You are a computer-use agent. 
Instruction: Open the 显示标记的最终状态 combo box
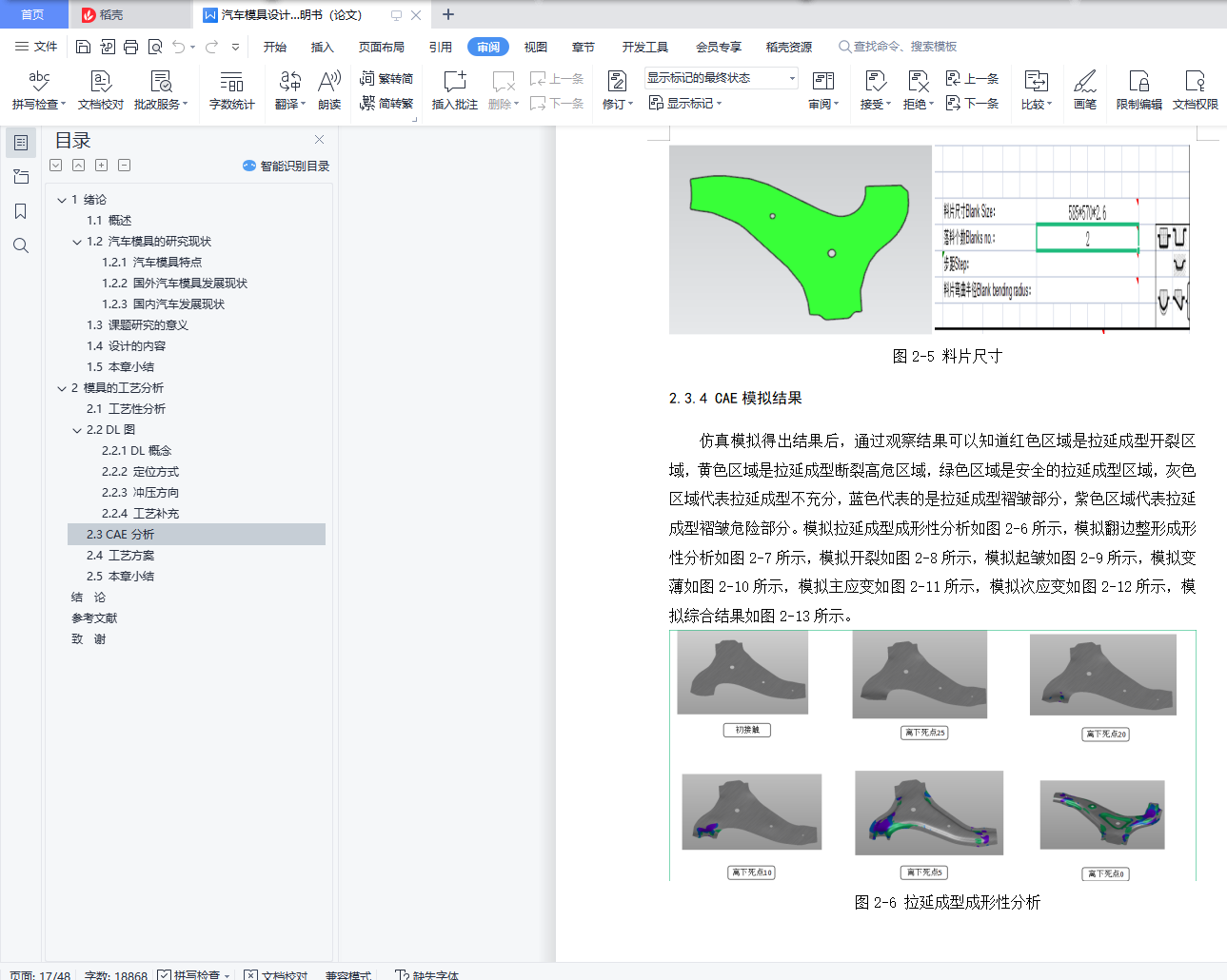(722, 78)
